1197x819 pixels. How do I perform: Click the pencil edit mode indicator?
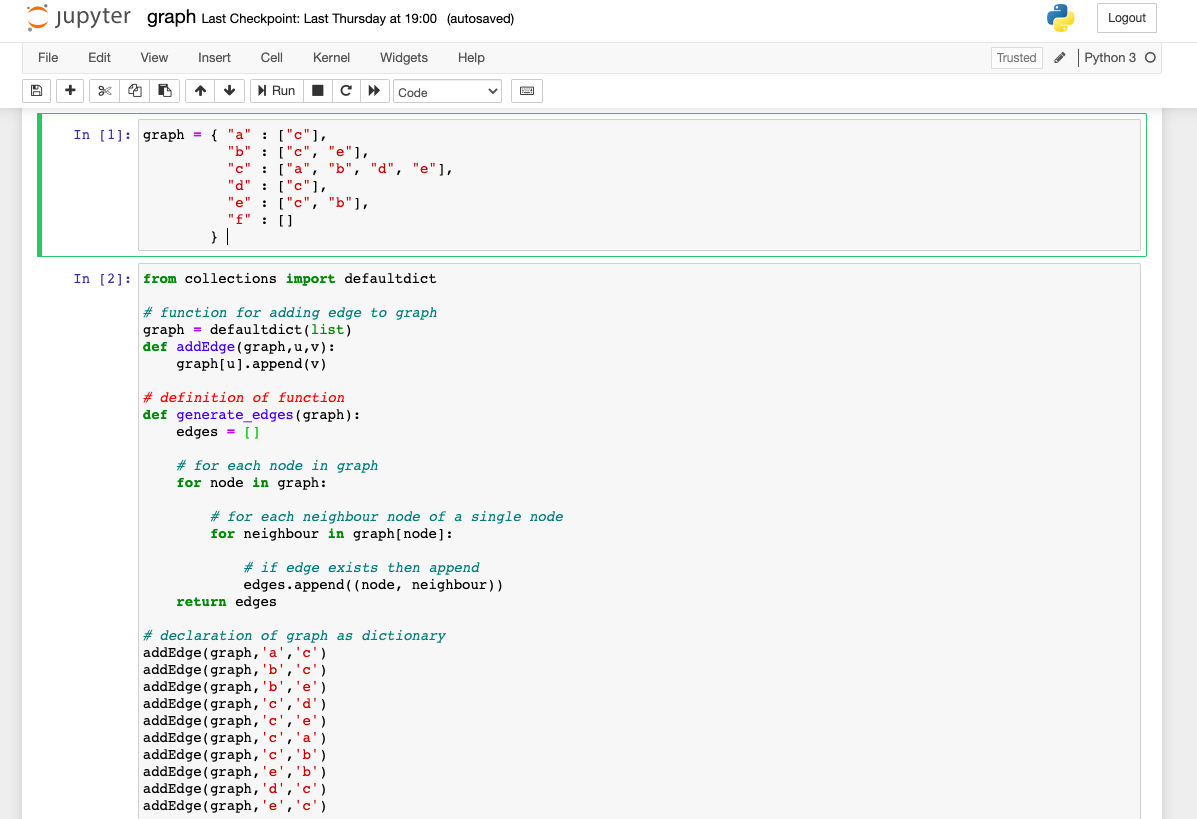(1059, 57)
